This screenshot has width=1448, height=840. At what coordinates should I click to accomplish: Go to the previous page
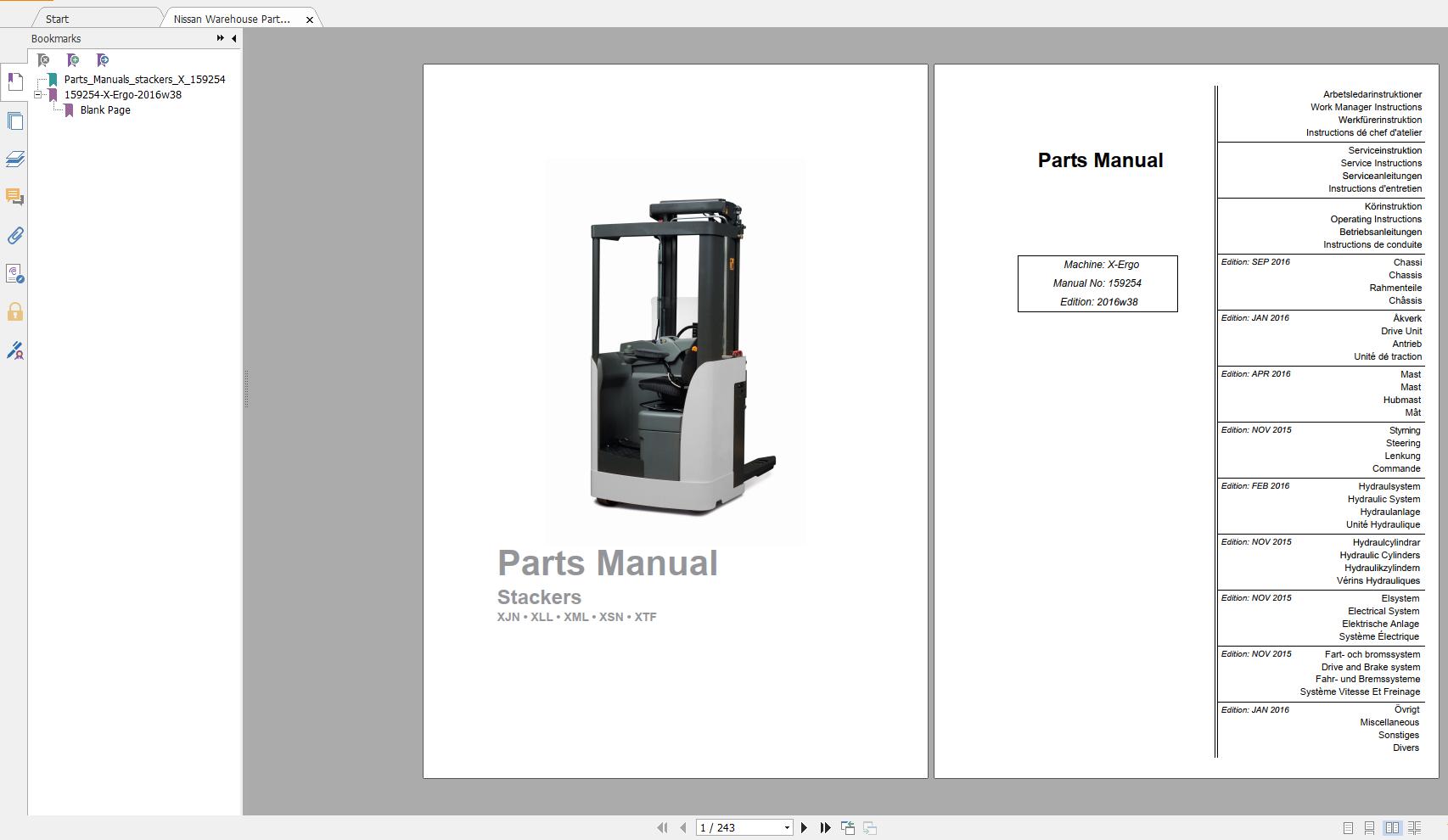(x=682, y=827)
